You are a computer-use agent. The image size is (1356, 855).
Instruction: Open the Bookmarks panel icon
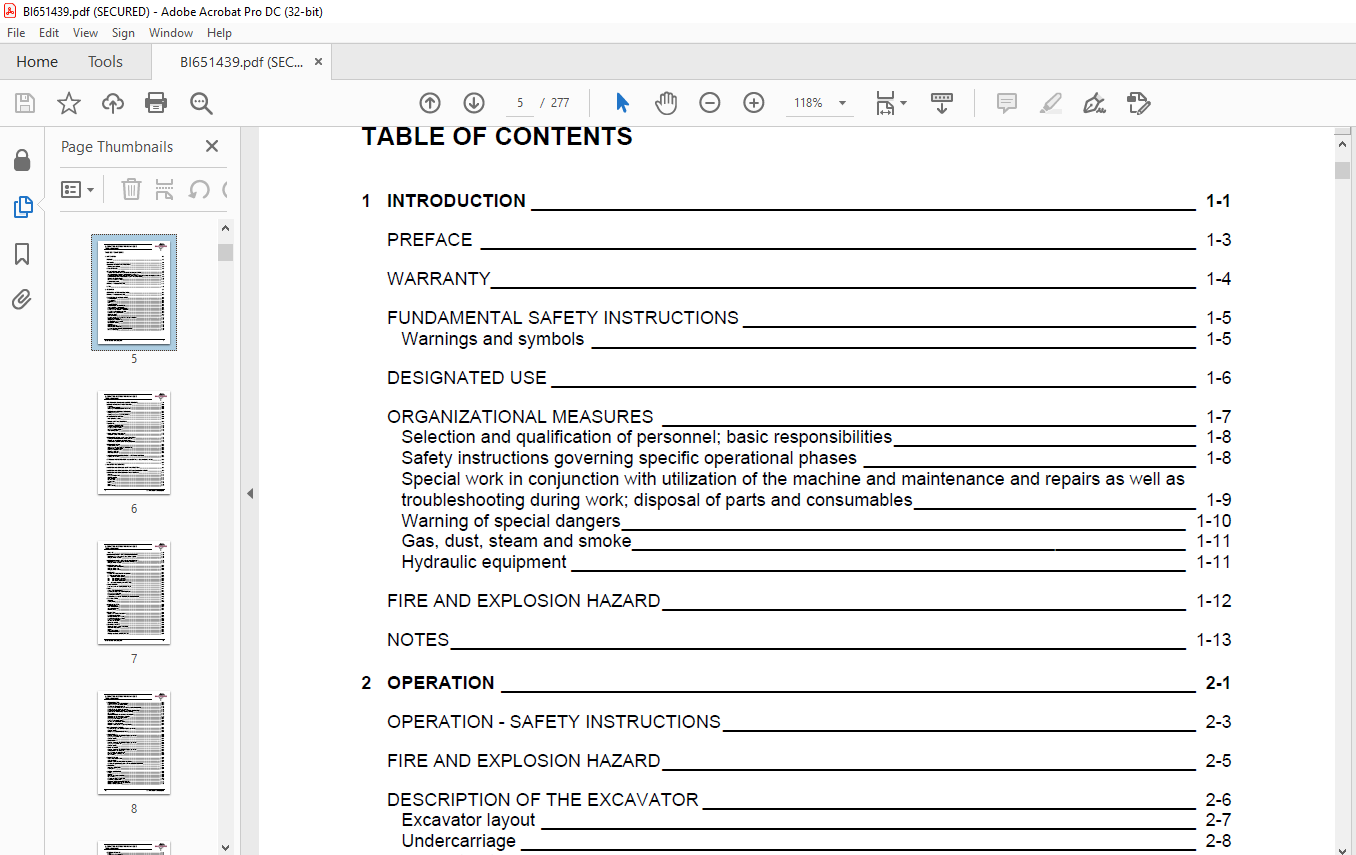pos(22,254)
